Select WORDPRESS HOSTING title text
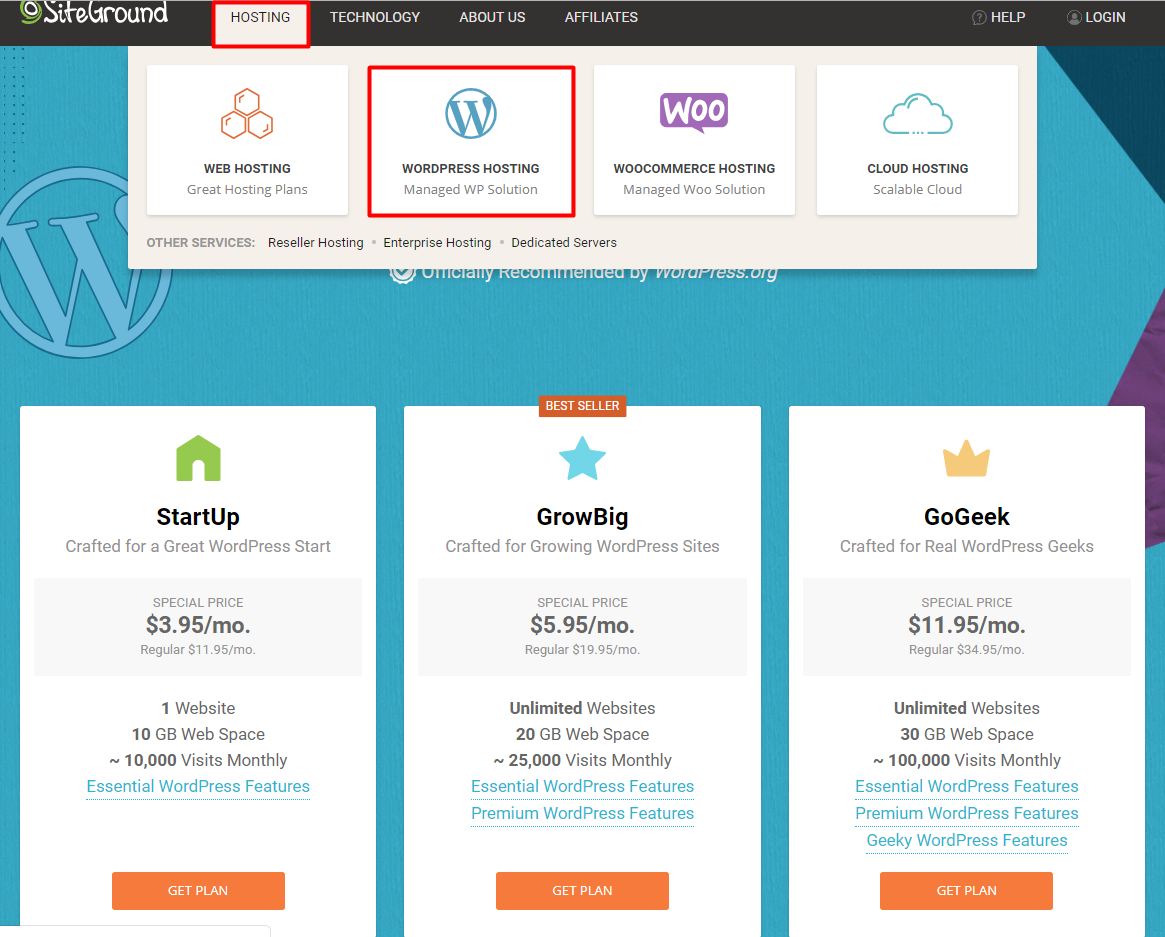The width and height of the screenshot is (1165, 937). [470, 169]
